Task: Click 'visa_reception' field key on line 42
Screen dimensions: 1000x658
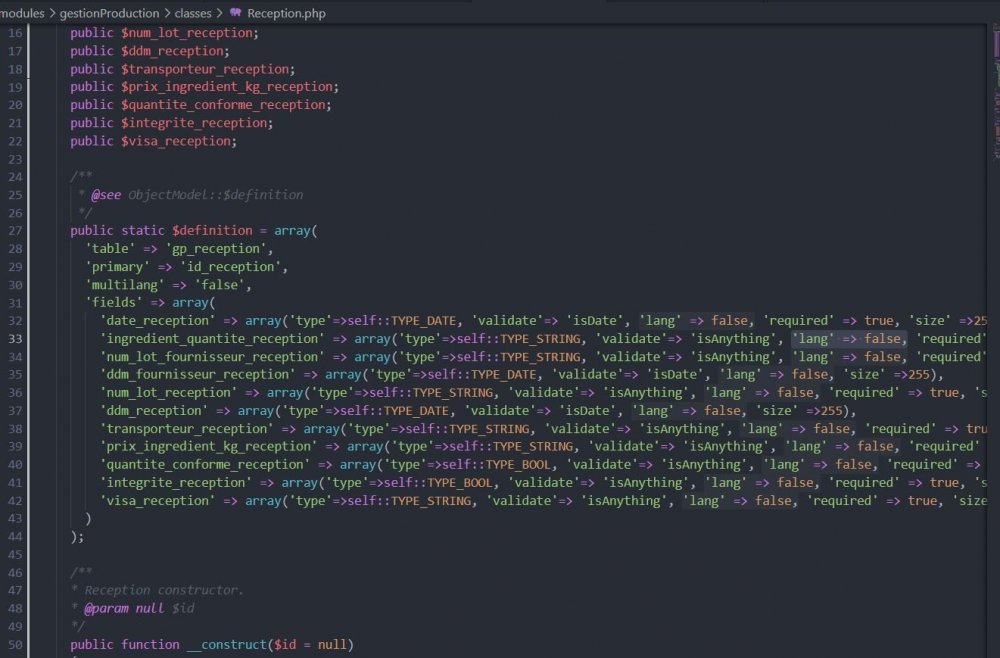Action: pyautogui.click(x=158, y=501)
